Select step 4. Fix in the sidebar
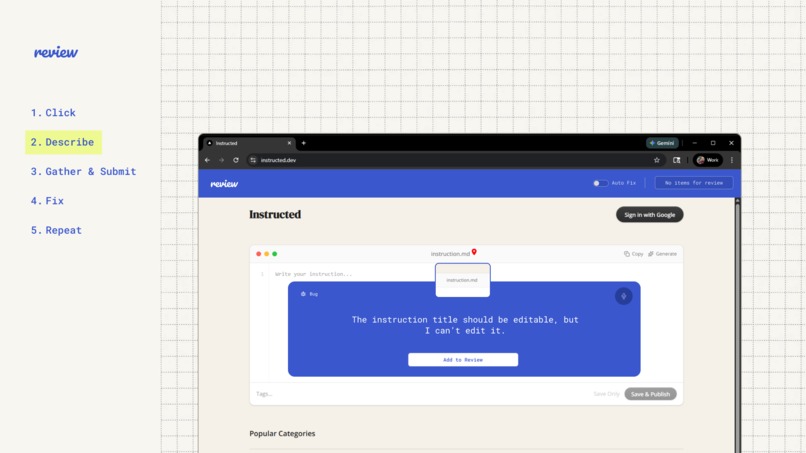The image size is (806, 453). click(47, 201)
